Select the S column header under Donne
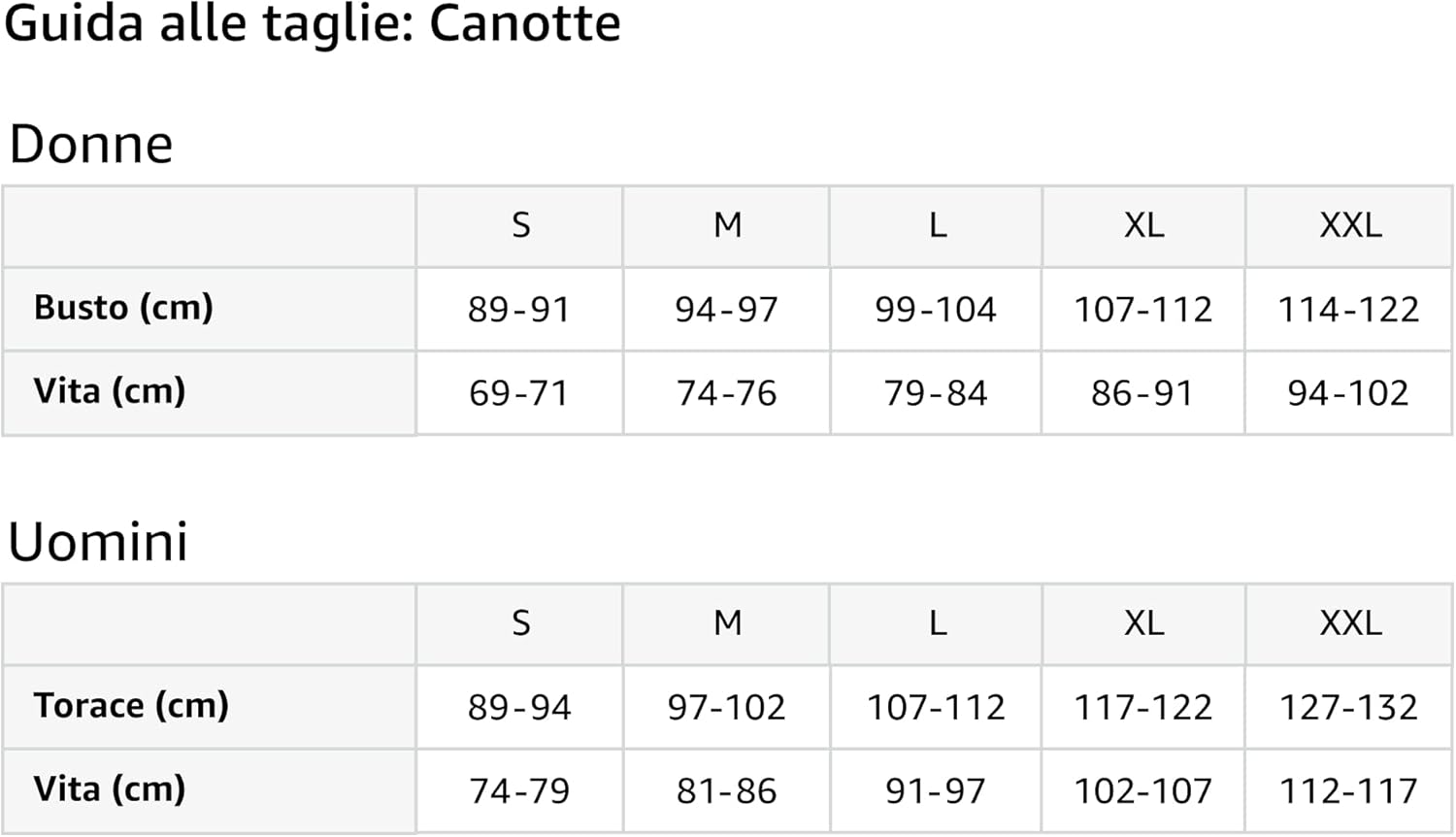The image size is (1456, 837). pos(520,225)
